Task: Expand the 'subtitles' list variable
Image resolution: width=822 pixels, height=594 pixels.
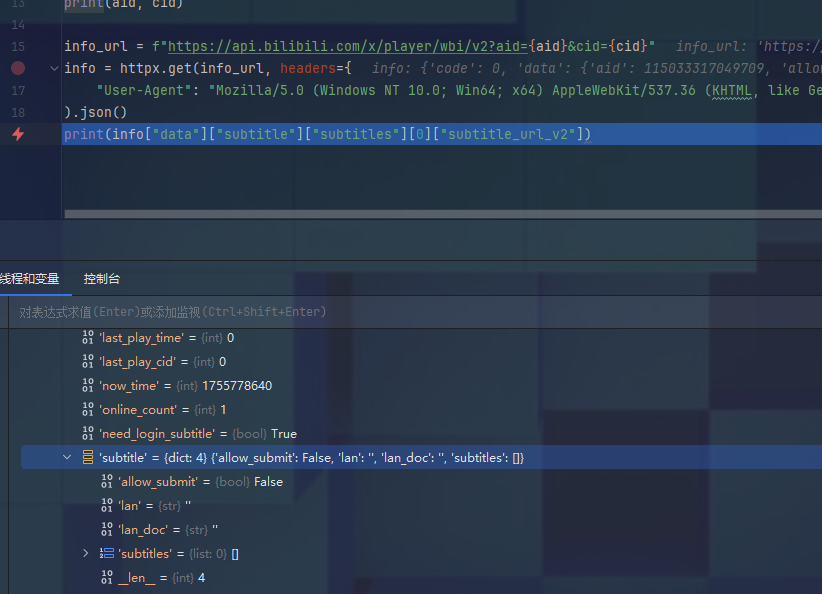Action: click(x=87, y=553)
